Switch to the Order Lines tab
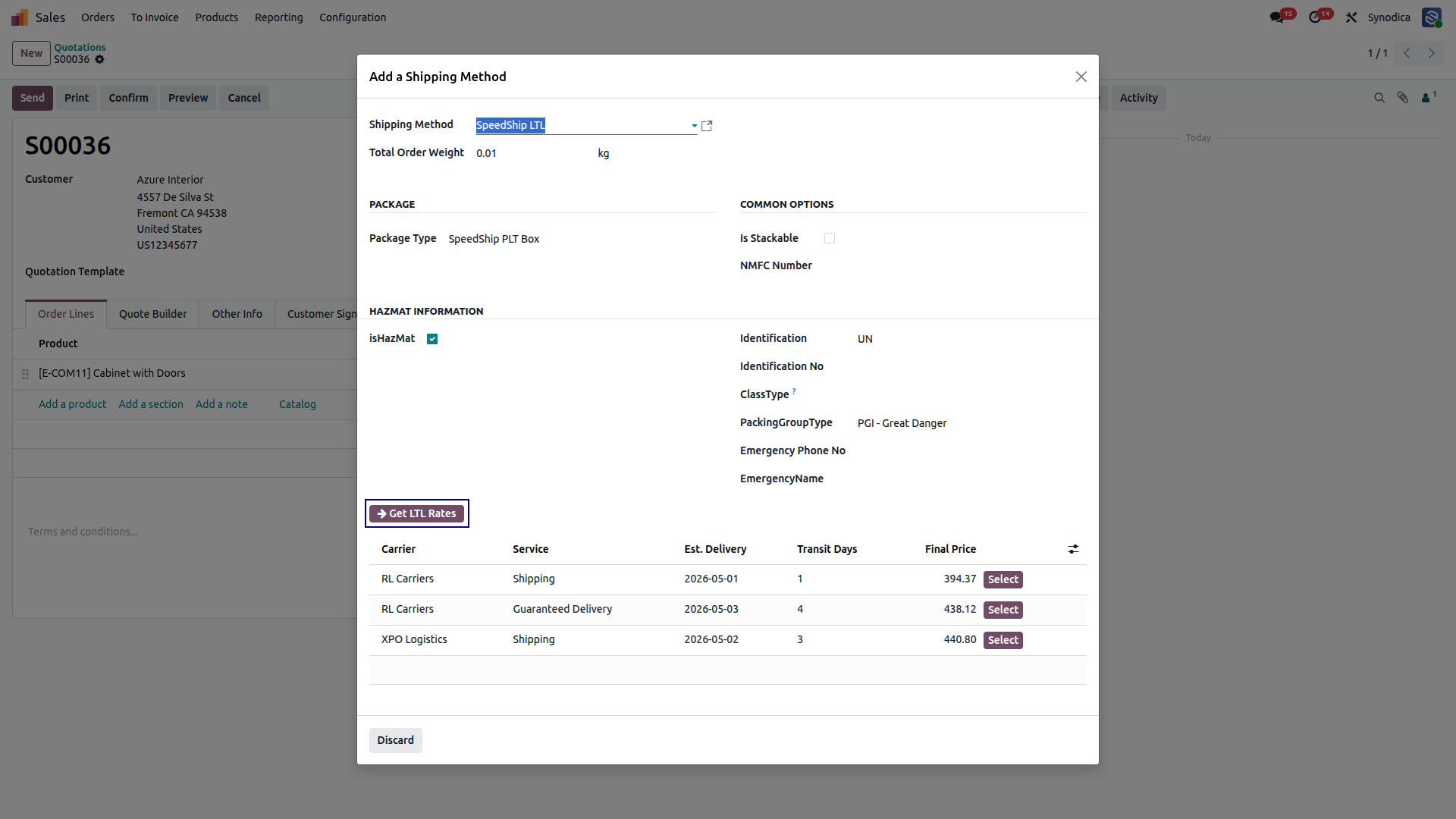1456x819 pixels. pyautogui.click(x=66, y=314)
